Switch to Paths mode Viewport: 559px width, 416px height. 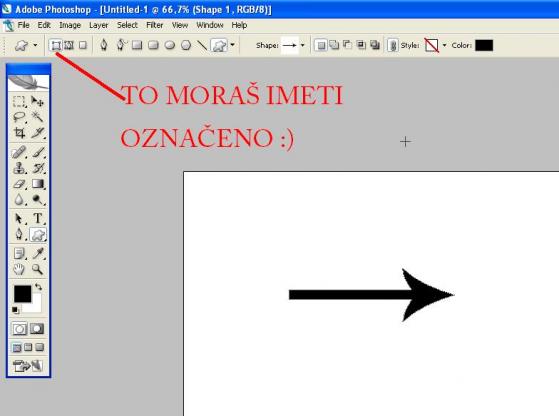pos(68,45)
